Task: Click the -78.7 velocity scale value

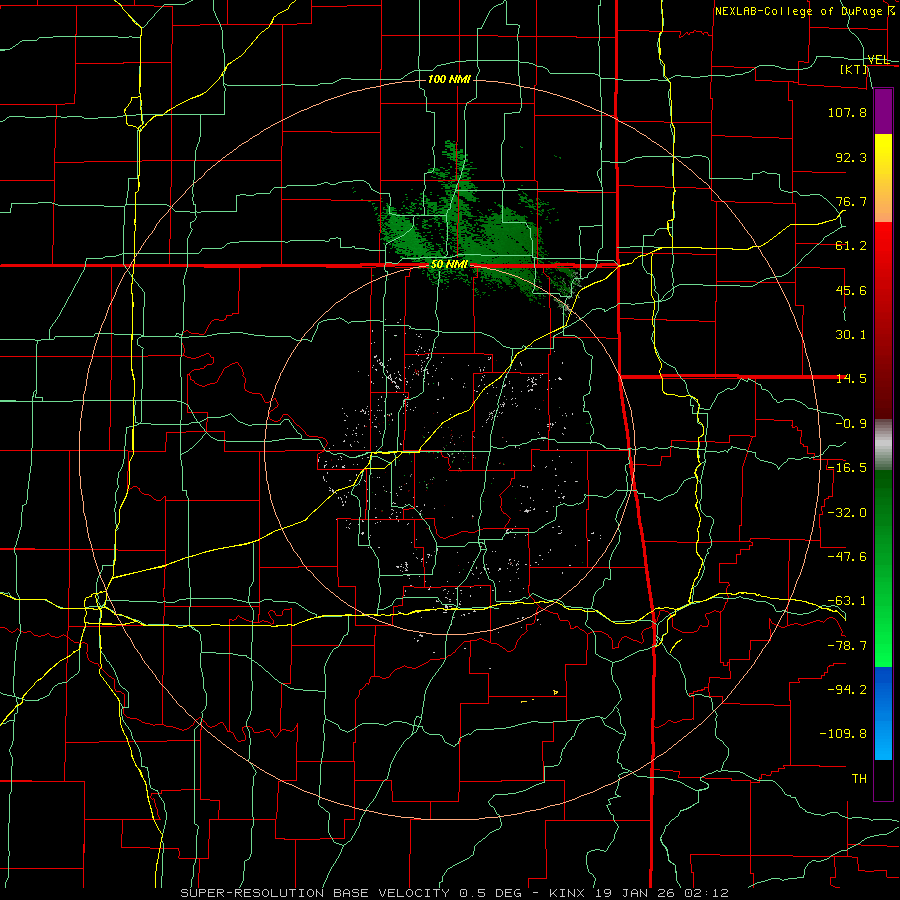Action: [847, 646]
